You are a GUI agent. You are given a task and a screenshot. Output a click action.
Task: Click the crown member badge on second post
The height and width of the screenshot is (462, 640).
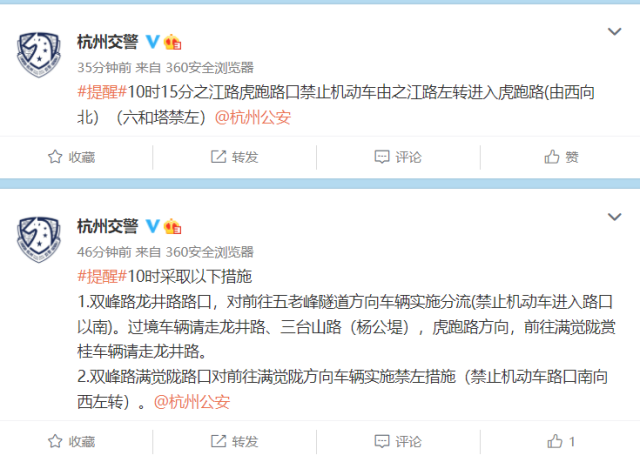172,227
